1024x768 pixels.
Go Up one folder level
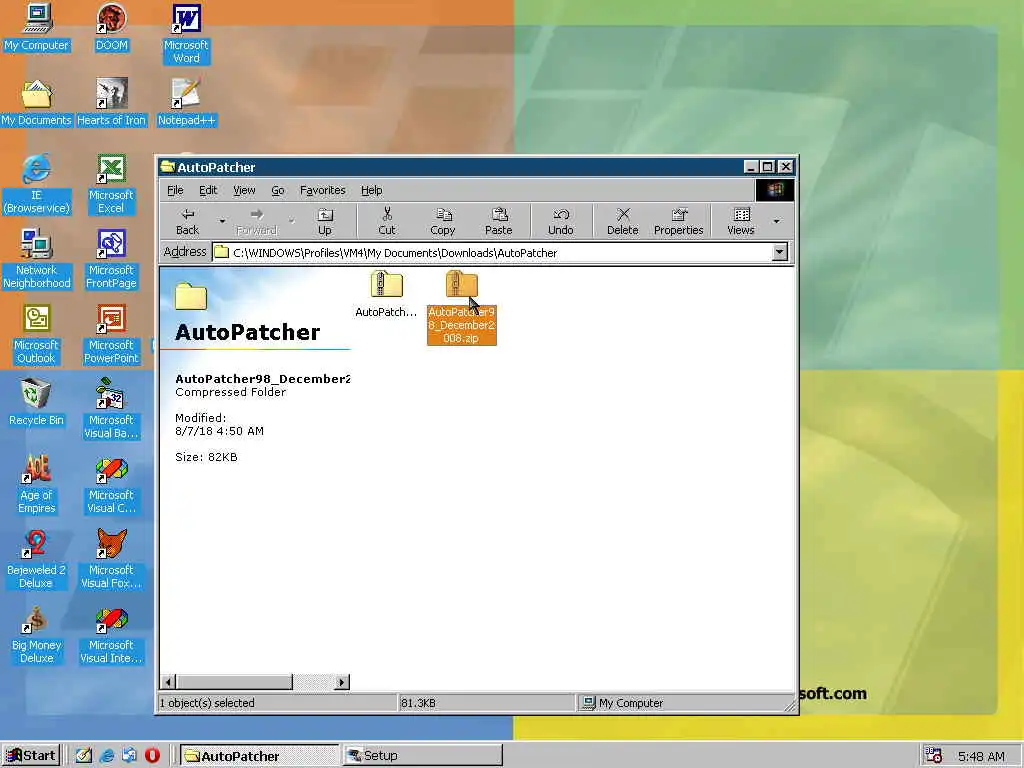325,221
